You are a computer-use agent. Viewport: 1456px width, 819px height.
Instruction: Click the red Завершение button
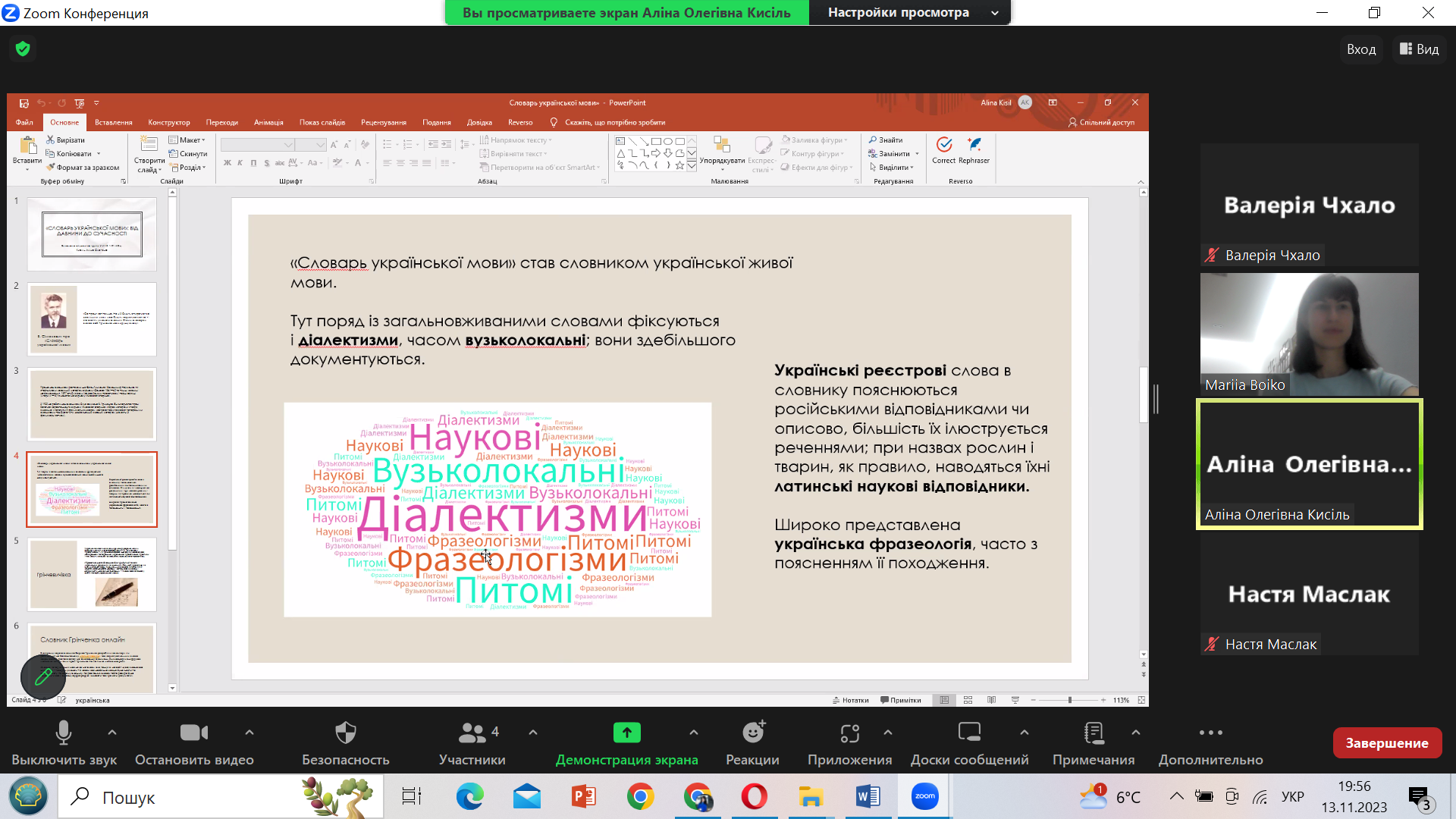(1386, 743)
